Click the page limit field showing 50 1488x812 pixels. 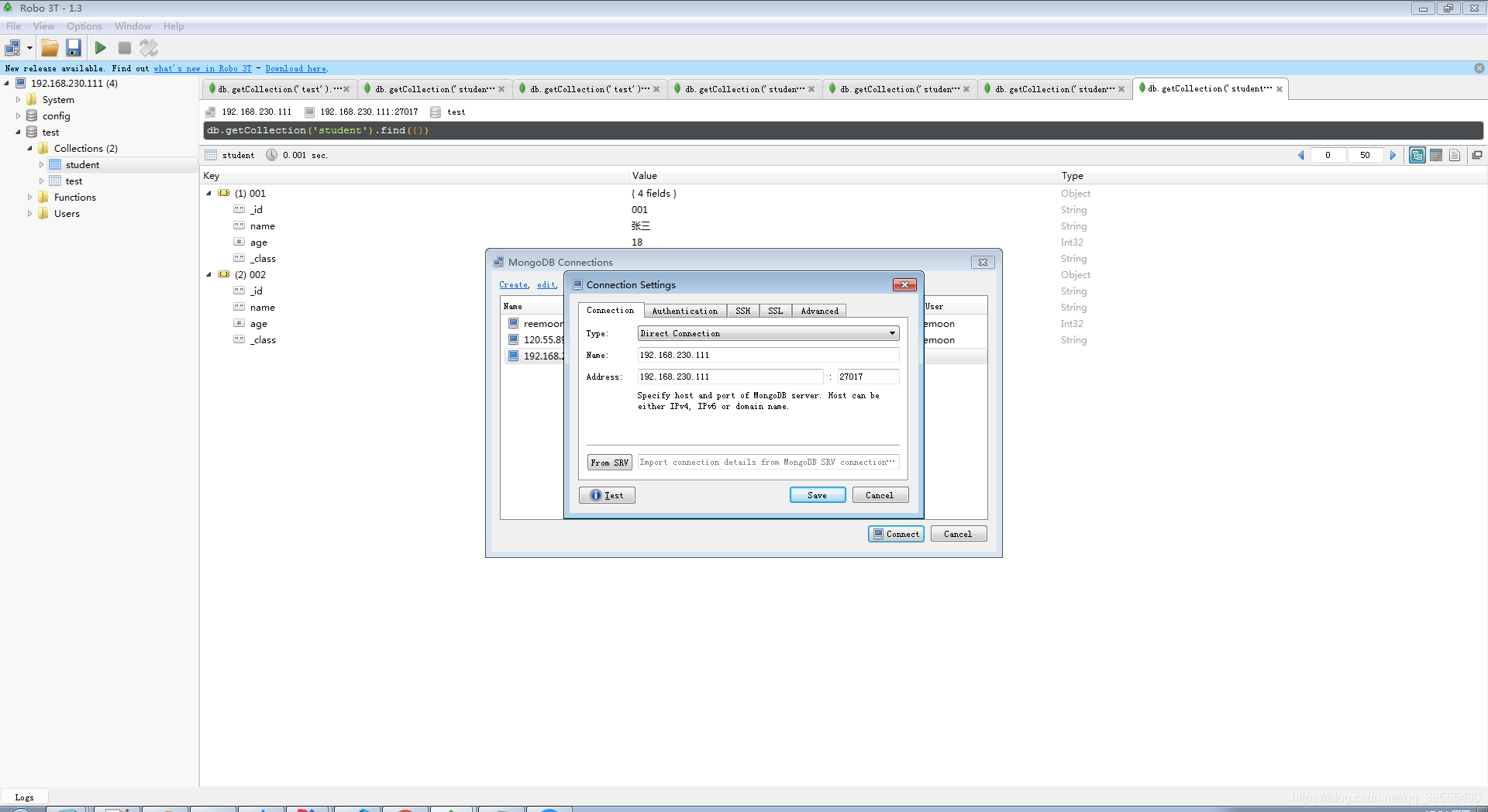tap(1366, 155)
